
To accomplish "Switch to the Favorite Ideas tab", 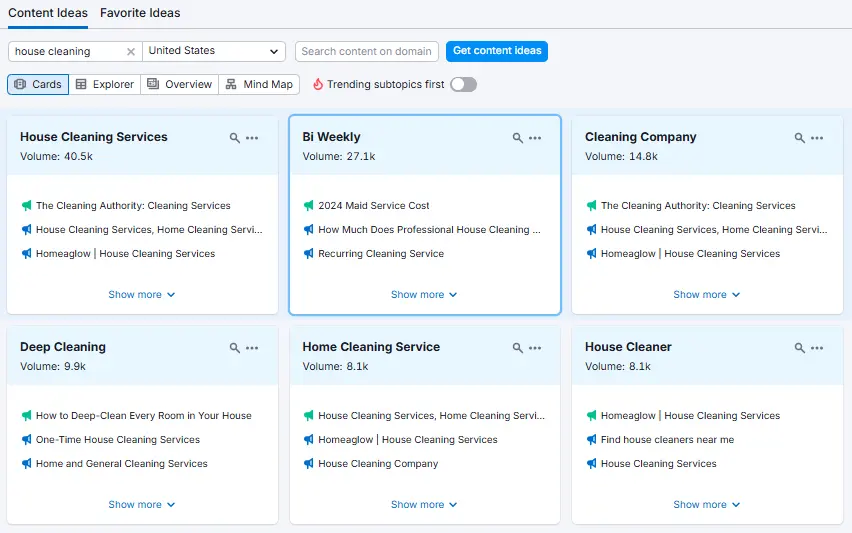I will pyautogui.click(x=140, y=13).
